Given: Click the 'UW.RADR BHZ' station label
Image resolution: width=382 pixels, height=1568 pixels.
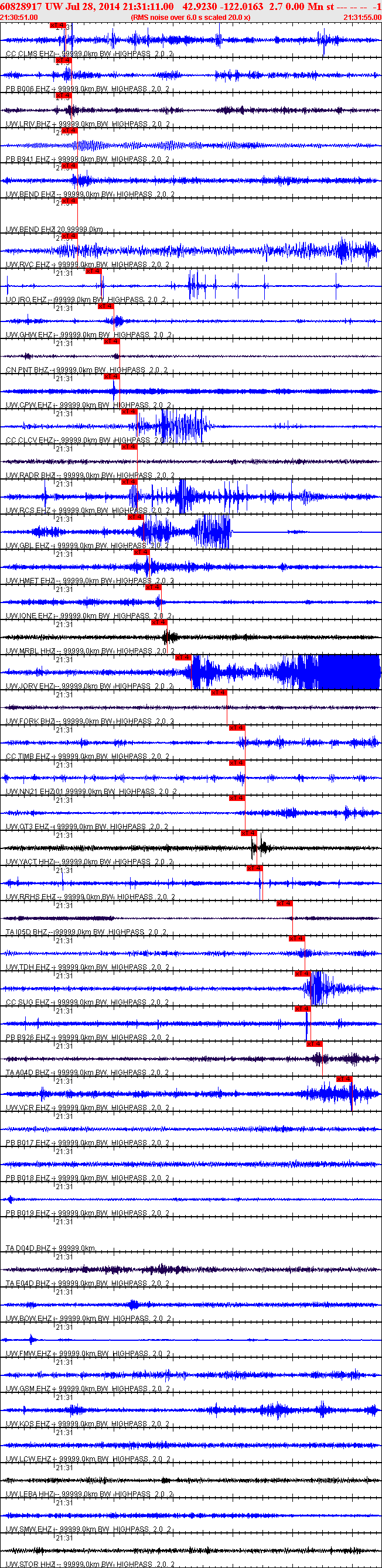Looking at the screenshot, I should pos(30,475).
